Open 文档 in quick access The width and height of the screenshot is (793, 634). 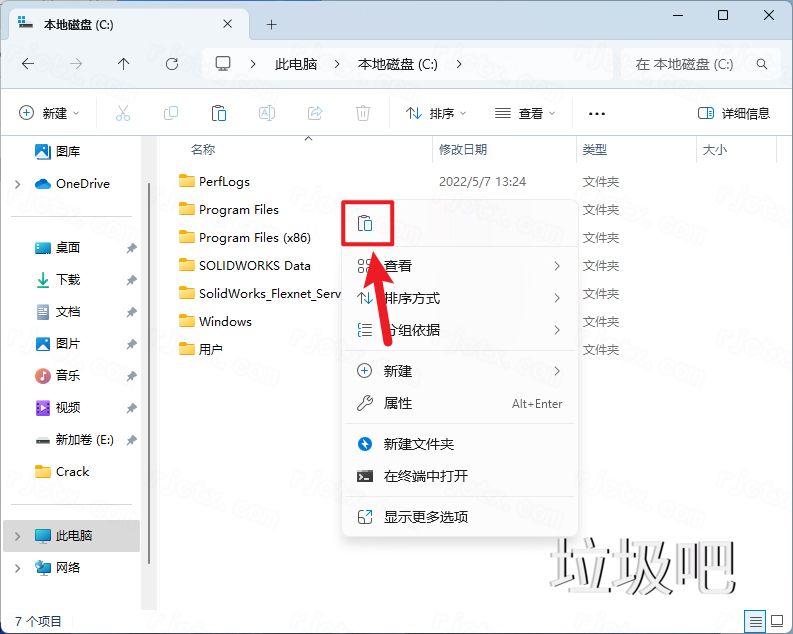click(x=58, y=311)
